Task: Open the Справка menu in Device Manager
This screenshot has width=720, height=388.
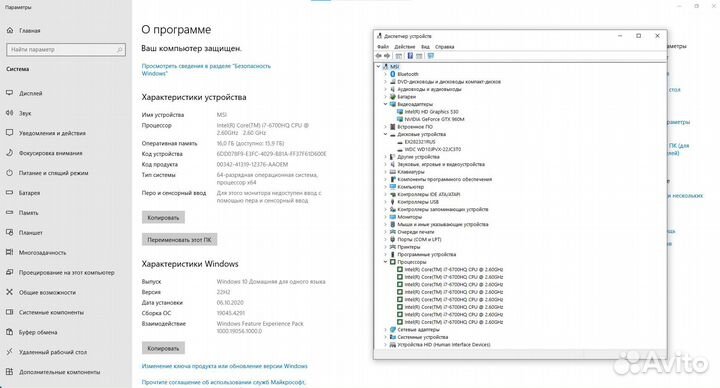Action: click(444, 47)
